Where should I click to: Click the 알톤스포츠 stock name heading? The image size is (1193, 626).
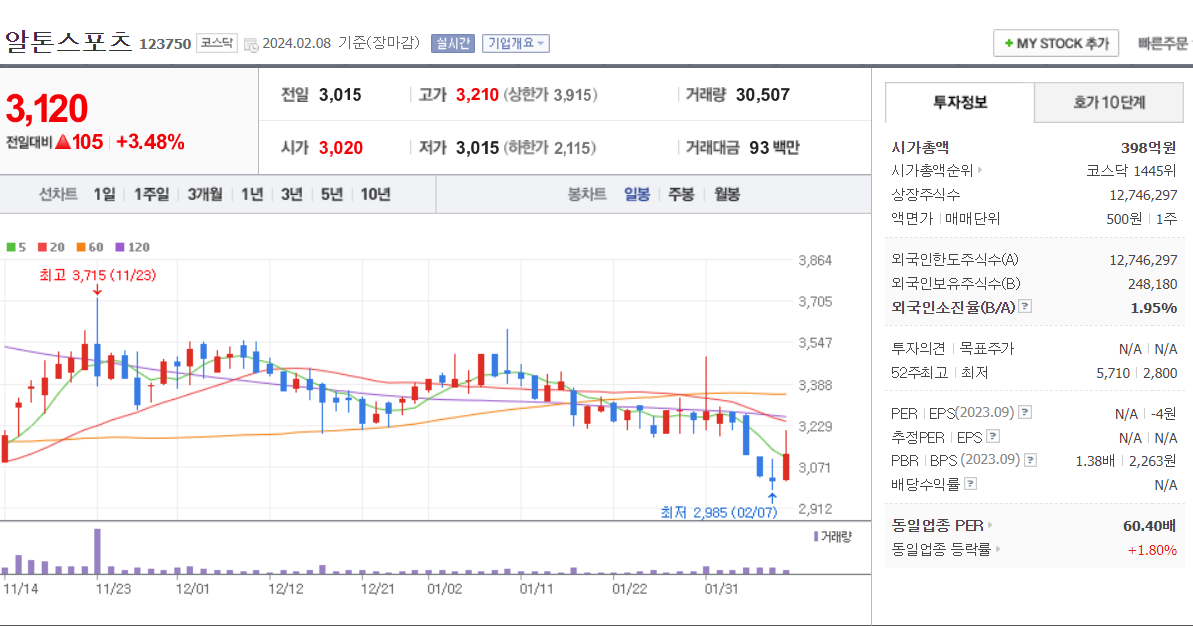(68, 41)
